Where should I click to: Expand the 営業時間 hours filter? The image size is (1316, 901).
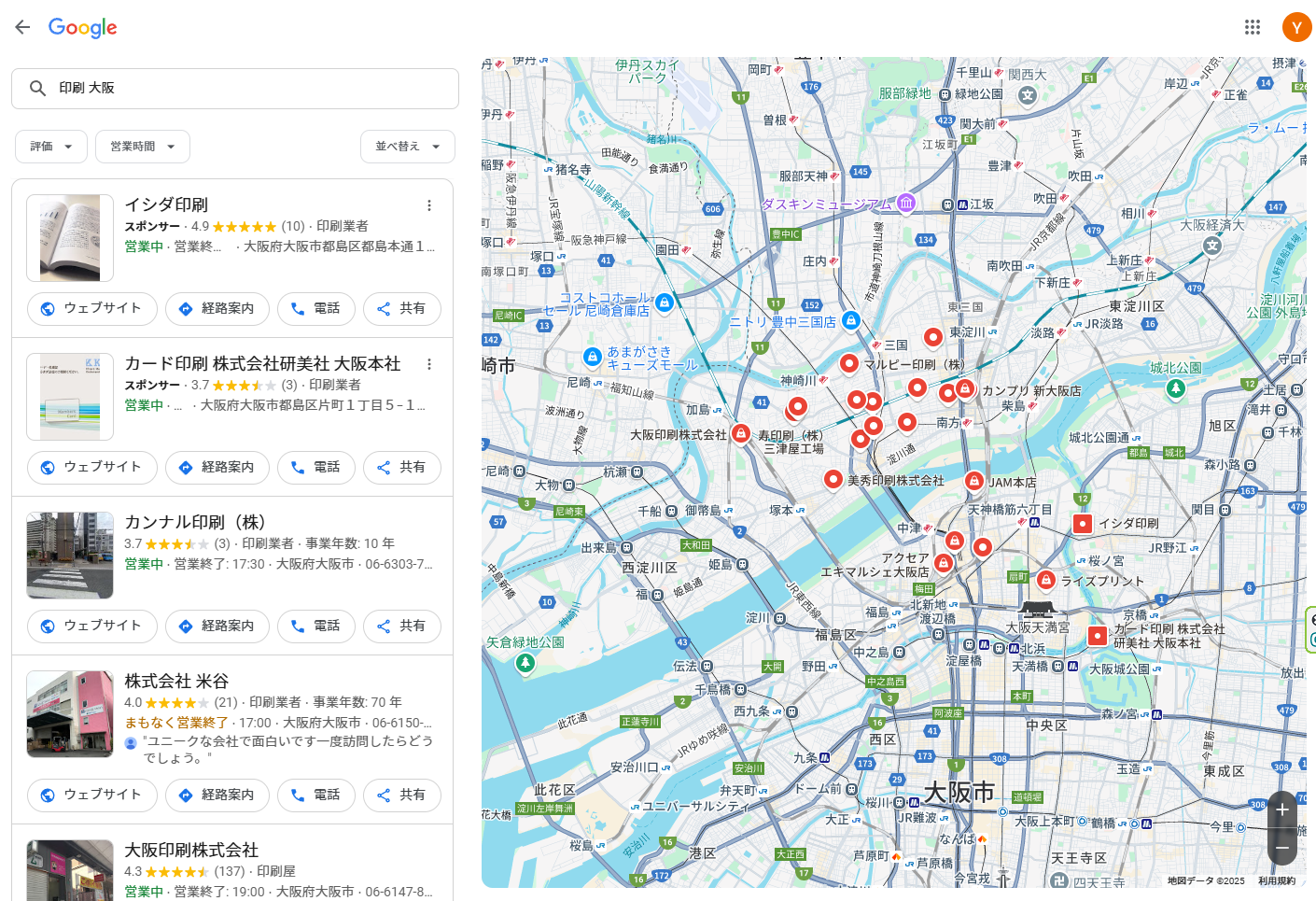tap(143, 147)
